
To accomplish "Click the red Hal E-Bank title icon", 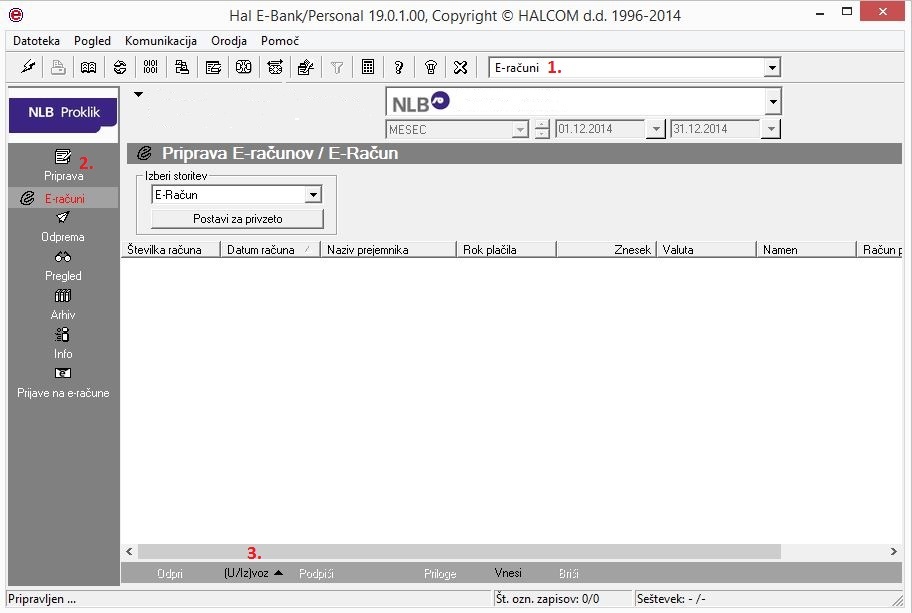I will [16, 15].
